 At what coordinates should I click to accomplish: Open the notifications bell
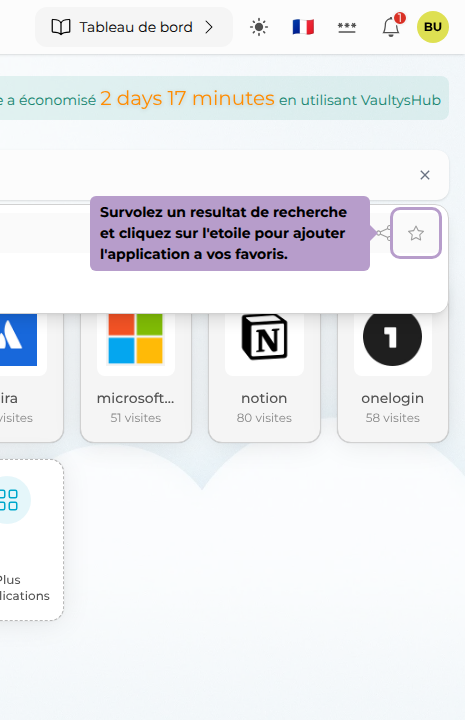(x=391, y=27)
